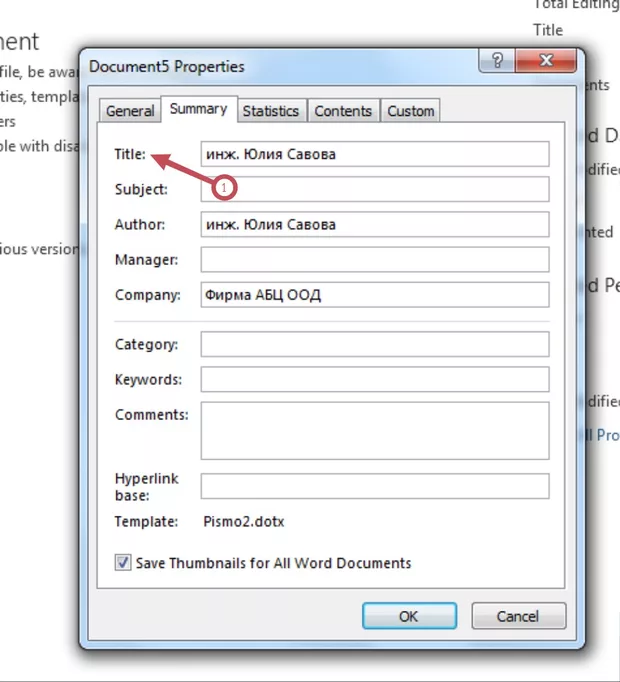The height and width of the screenshot is (682, 620).
Task: Uncheck Save Thumbnails for All Word Documents
Action: (x=123, y=562)
